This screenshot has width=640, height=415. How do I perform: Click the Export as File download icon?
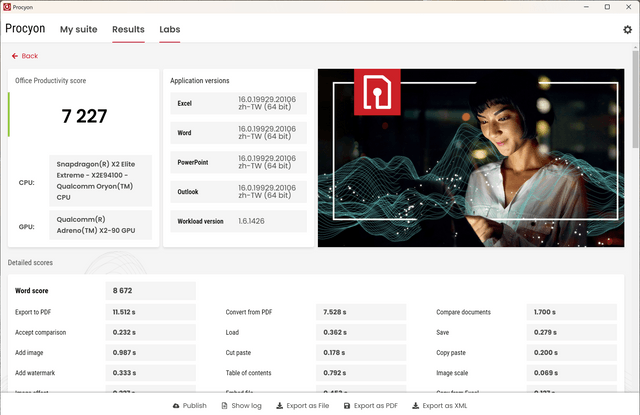pyautogui.click(x=280, y=406)
